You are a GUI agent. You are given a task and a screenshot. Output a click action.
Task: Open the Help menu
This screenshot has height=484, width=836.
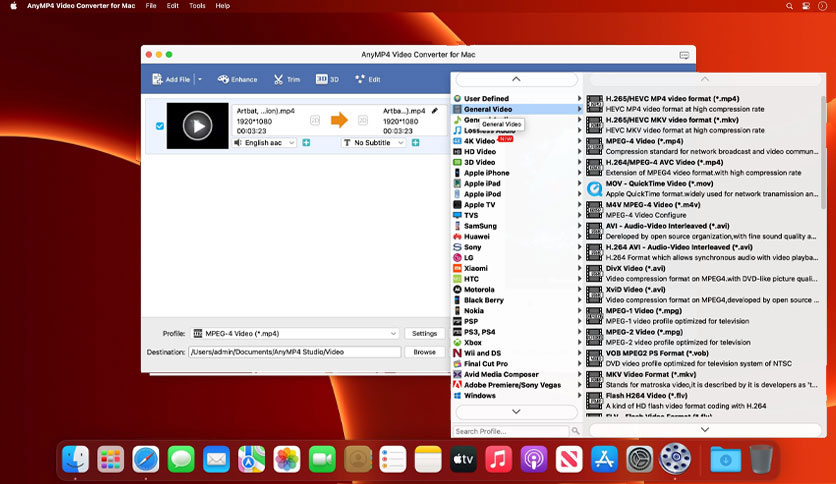[222, 6]
